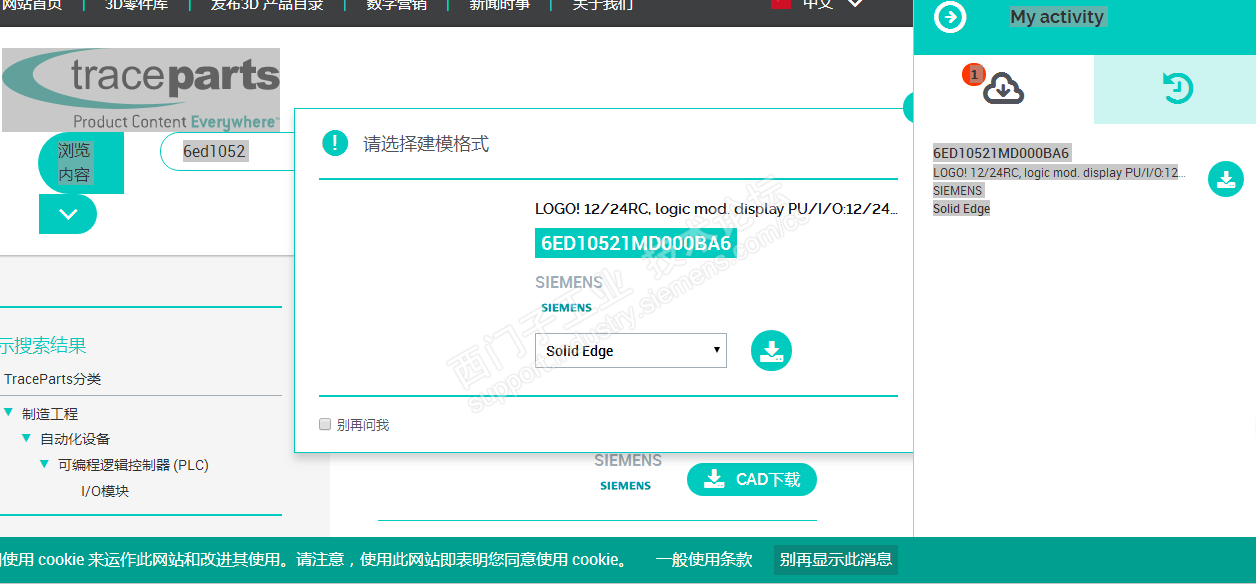Click the dialog download icon button
This screenshot has height=587, width=1256.
click(771, 351)
